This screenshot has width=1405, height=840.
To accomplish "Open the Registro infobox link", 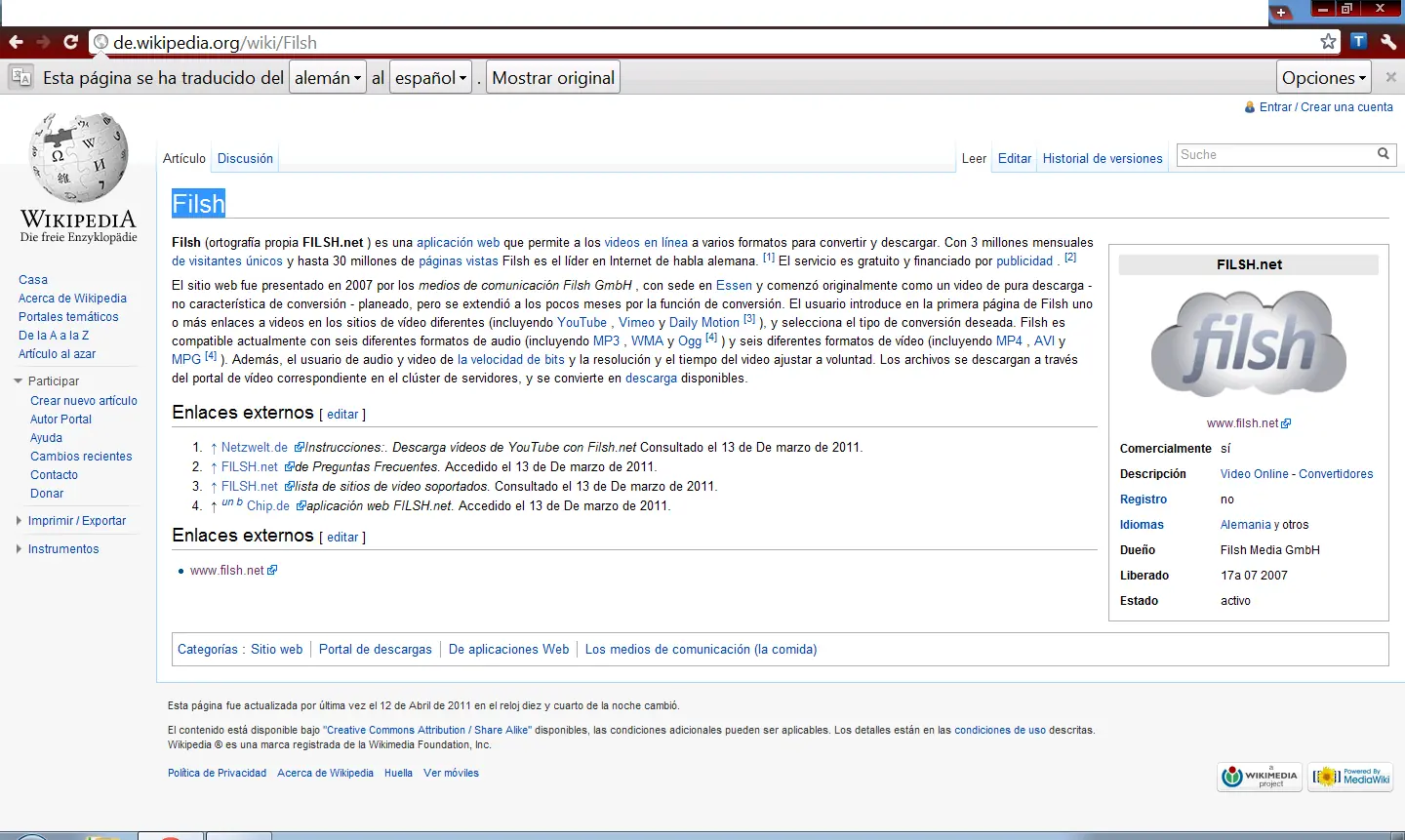I will [x=1144, y=500].
